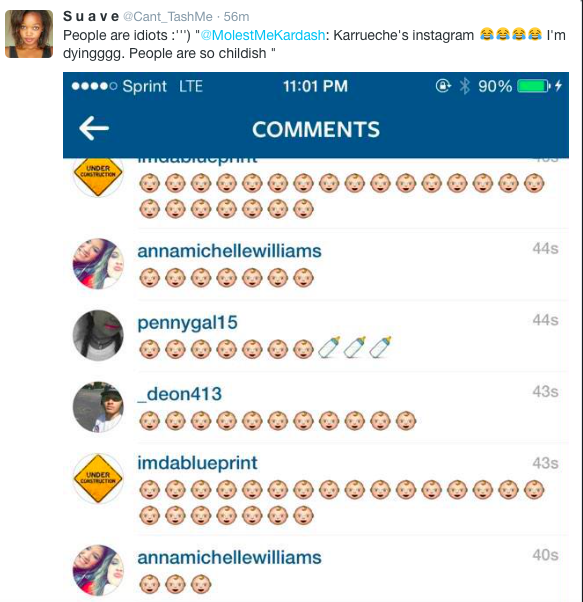Screen dimensions: 583x602
Task: Open the @MolestMeKardash mention link
Action: coord(263,35)
